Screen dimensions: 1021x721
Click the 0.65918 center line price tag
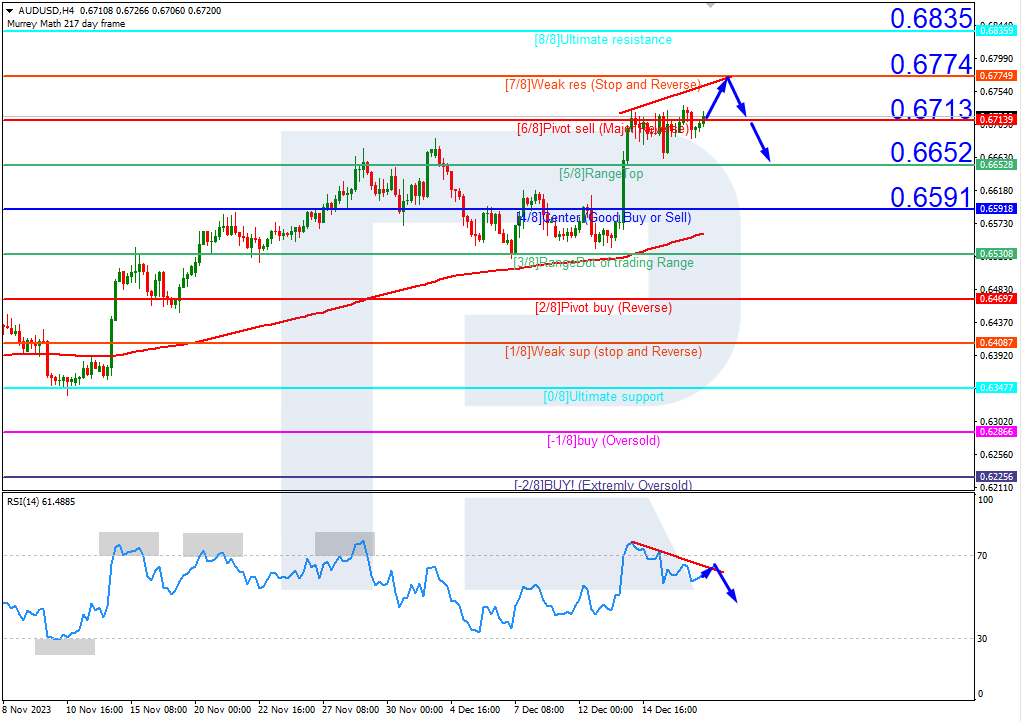pos(996,209)
